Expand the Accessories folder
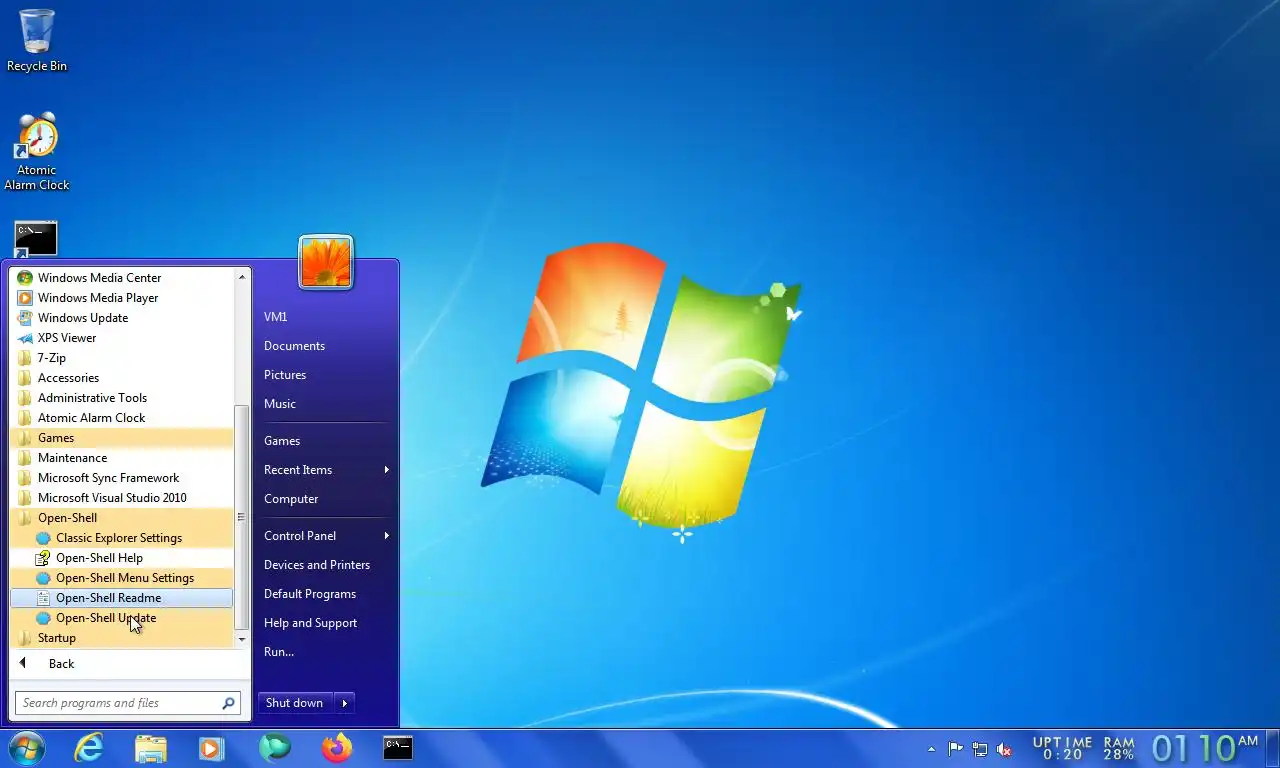The width and height of the screenshot is (1280, 768). click(x=121, y=378)
